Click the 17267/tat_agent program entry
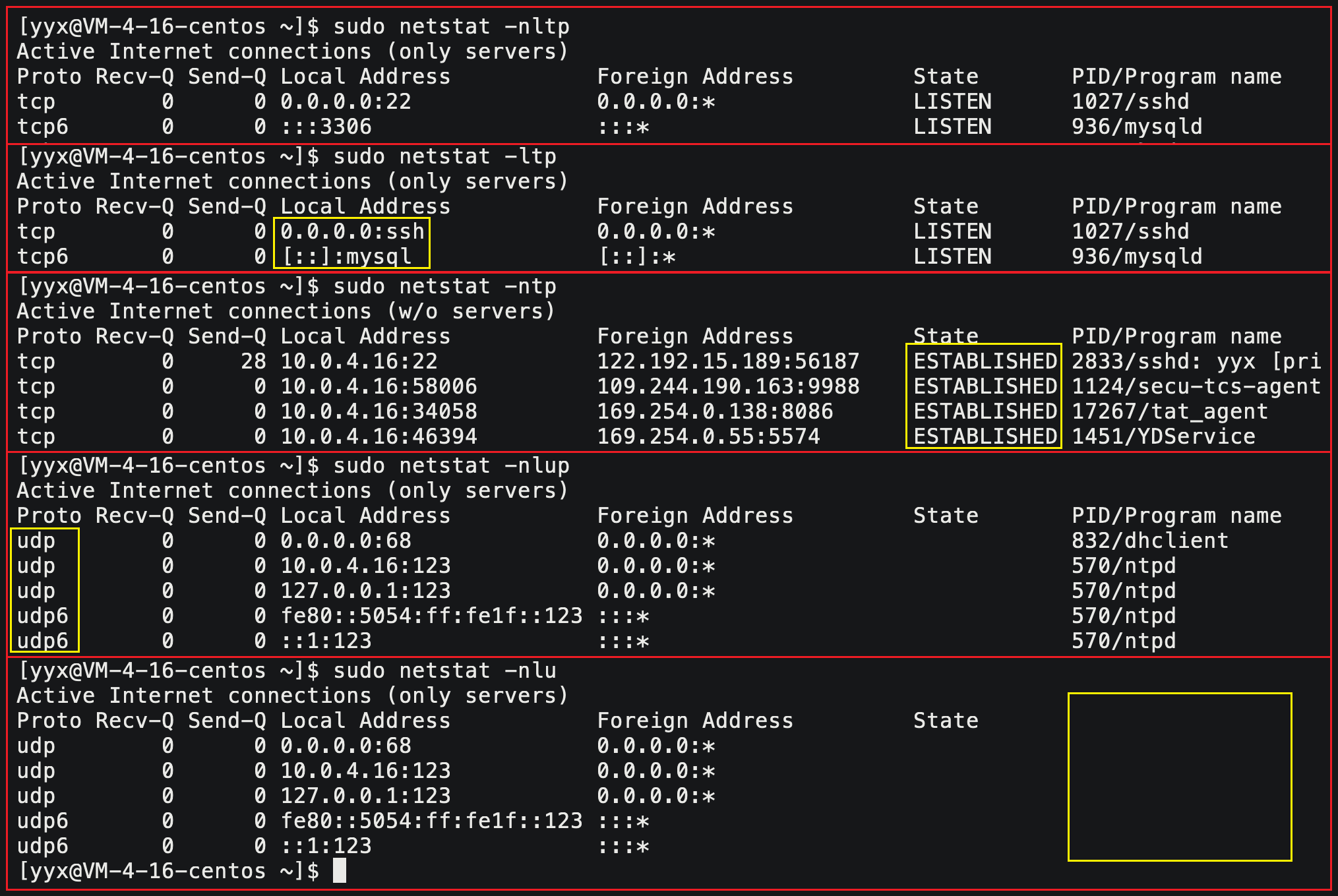1338x896 pixels. 1169,411
